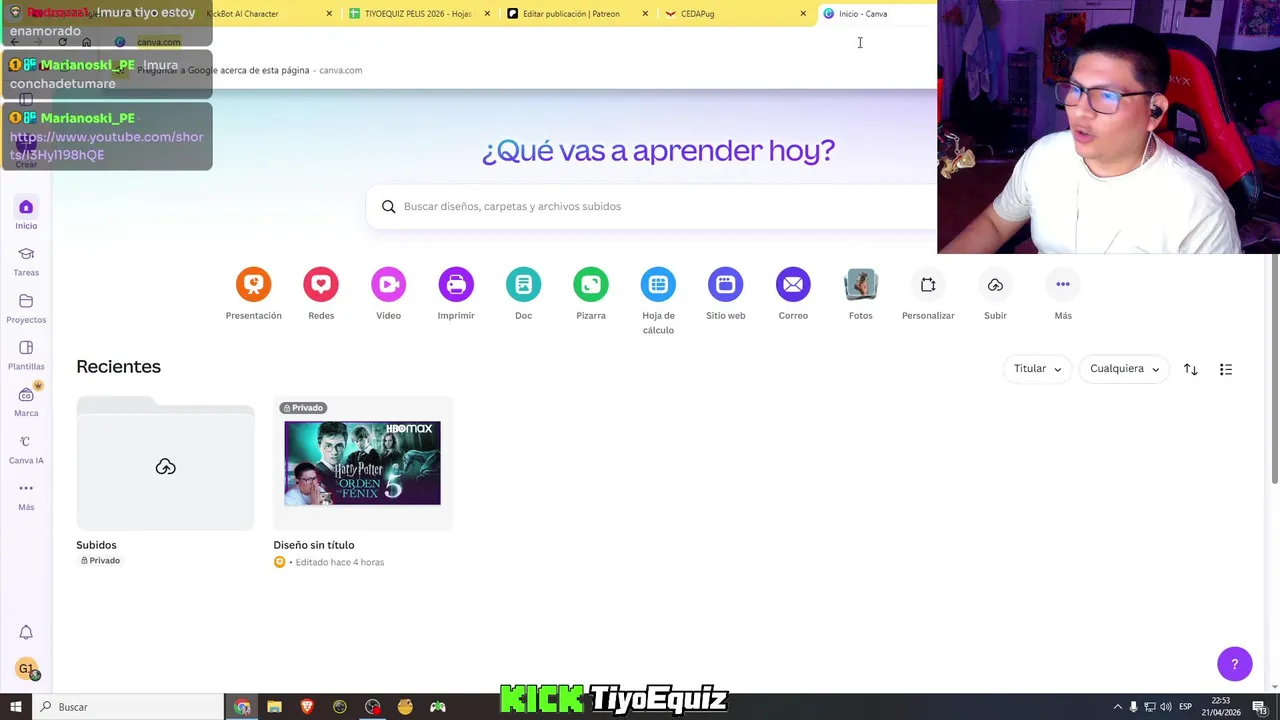Viewport: 1280px width, 720px height.
Task: Open a new Pizarra whiteboard
Action: (x=591, y=285)
